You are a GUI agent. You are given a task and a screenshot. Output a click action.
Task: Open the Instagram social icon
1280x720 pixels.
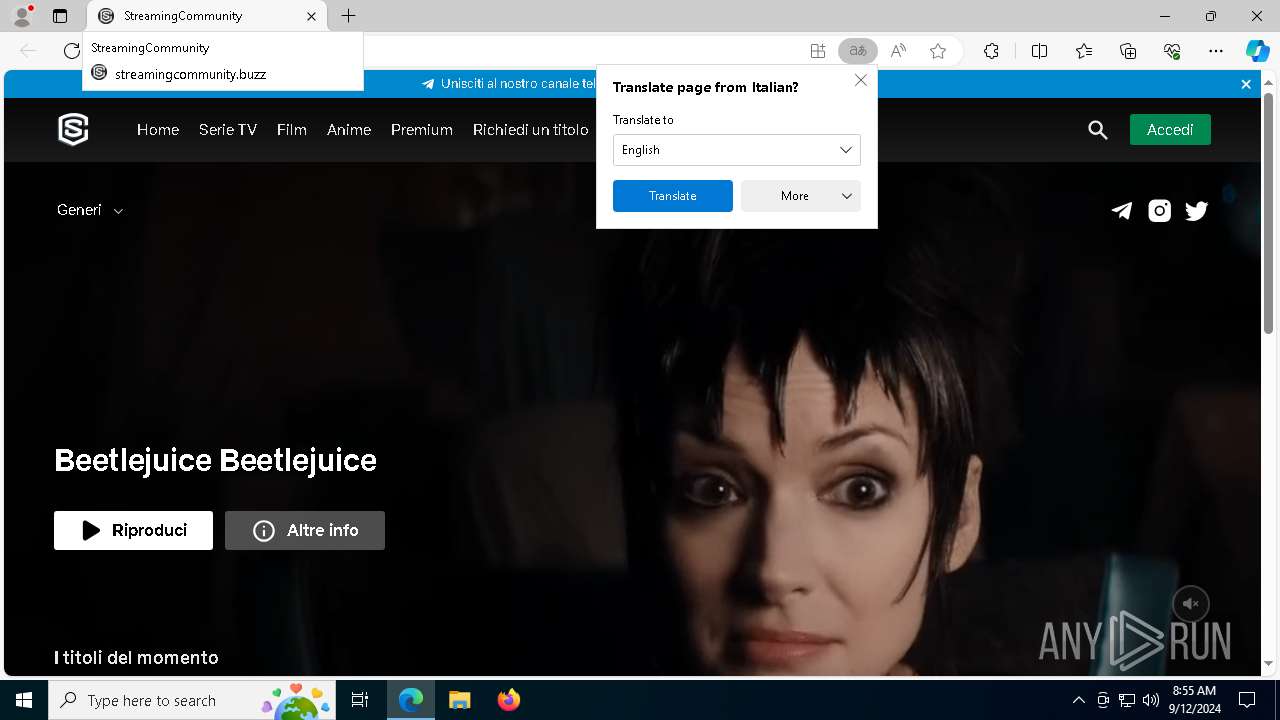click(x=1159, y=210)
